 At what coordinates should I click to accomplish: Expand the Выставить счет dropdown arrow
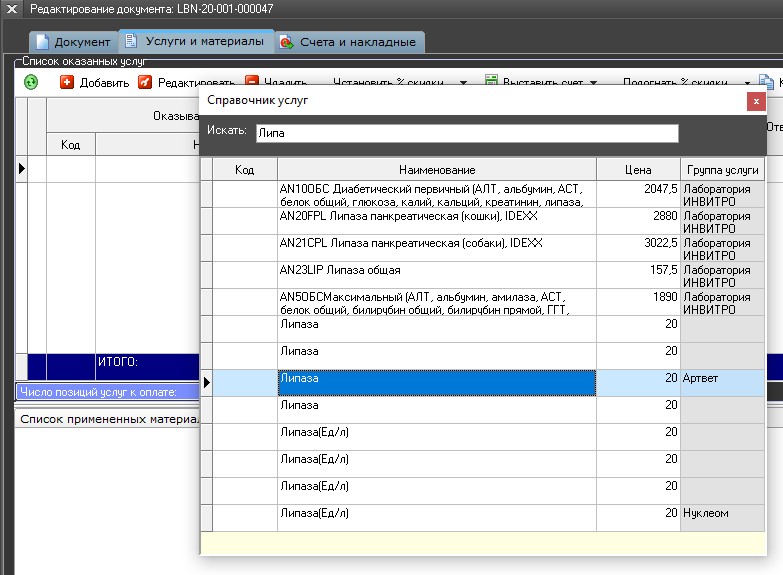click(594, 83)
